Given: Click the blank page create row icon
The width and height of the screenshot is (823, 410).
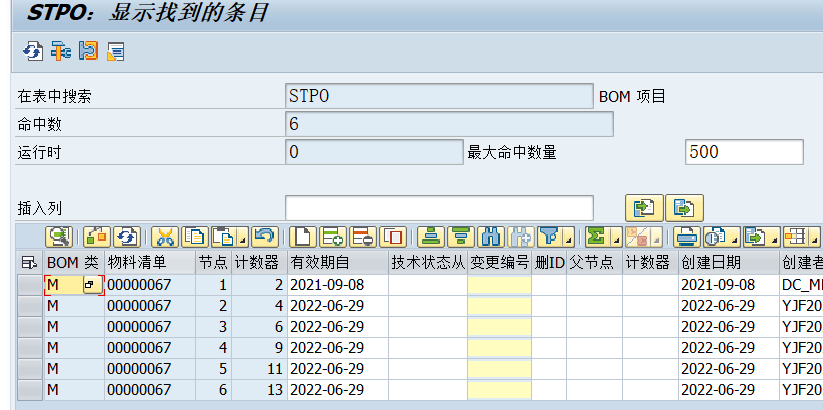Looking at the screenshot, I should [x=303, y=237].
